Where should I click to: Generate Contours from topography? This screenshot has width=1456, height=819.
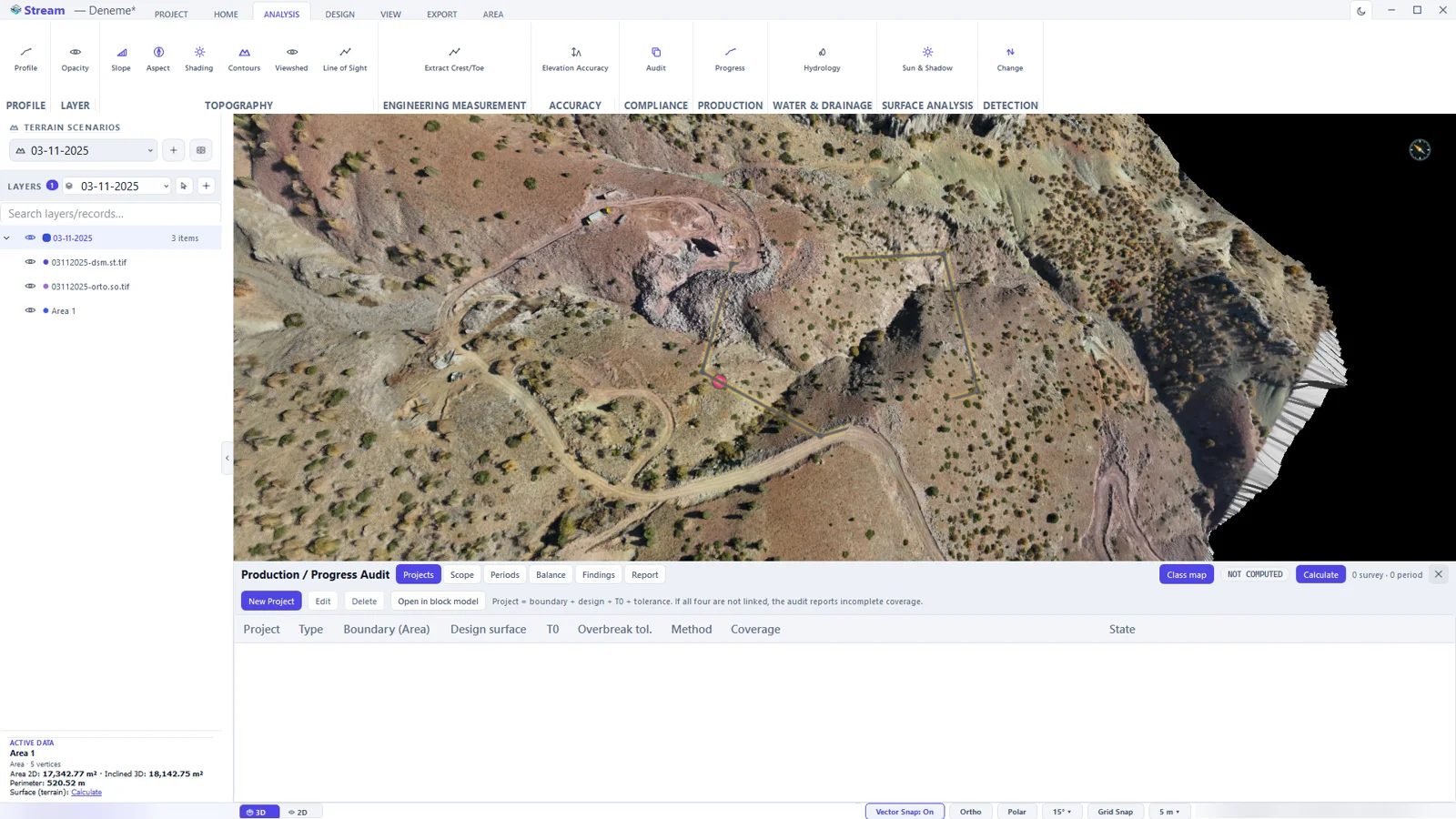point(244,58)
